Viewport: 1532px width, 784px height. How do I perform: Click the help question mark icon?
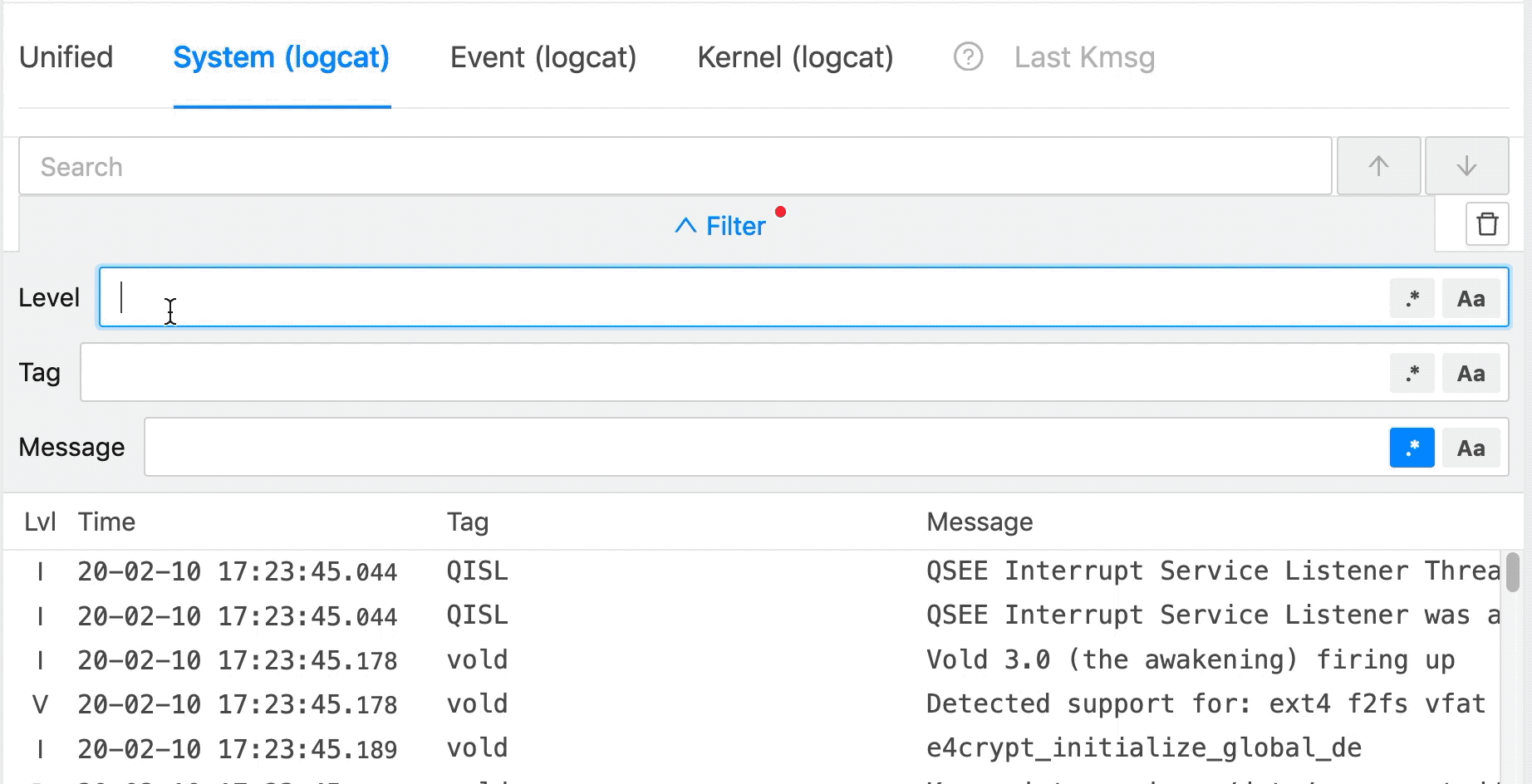968,57
